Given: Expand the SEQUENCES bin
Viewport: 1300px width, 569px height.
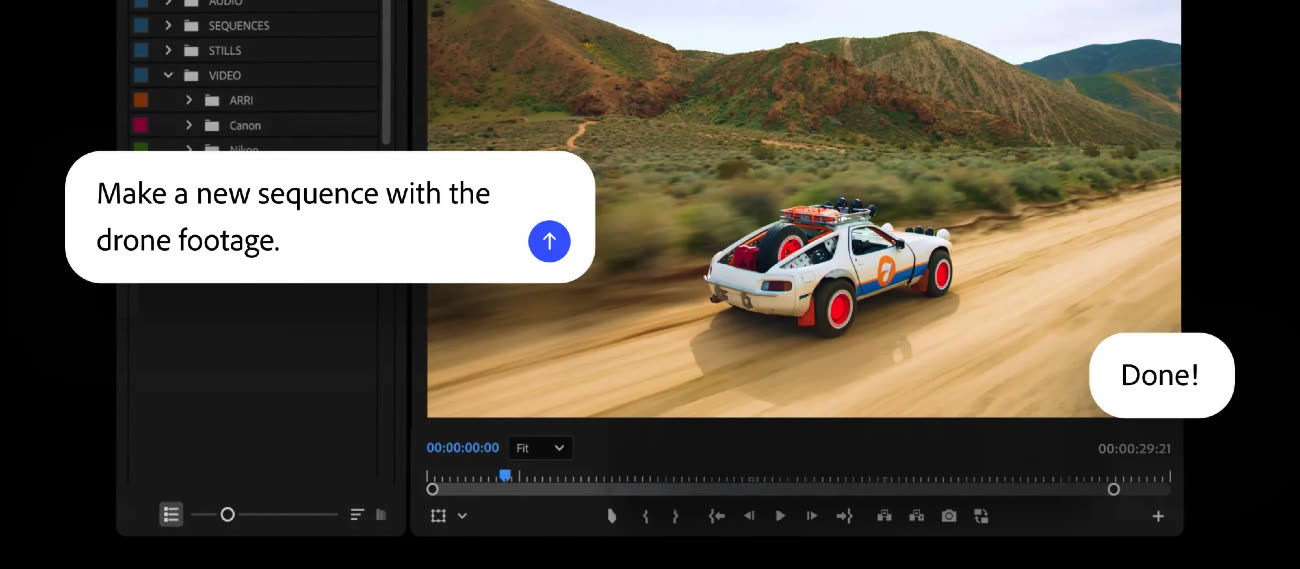Looking at the screenshot, I should [168, 25].
